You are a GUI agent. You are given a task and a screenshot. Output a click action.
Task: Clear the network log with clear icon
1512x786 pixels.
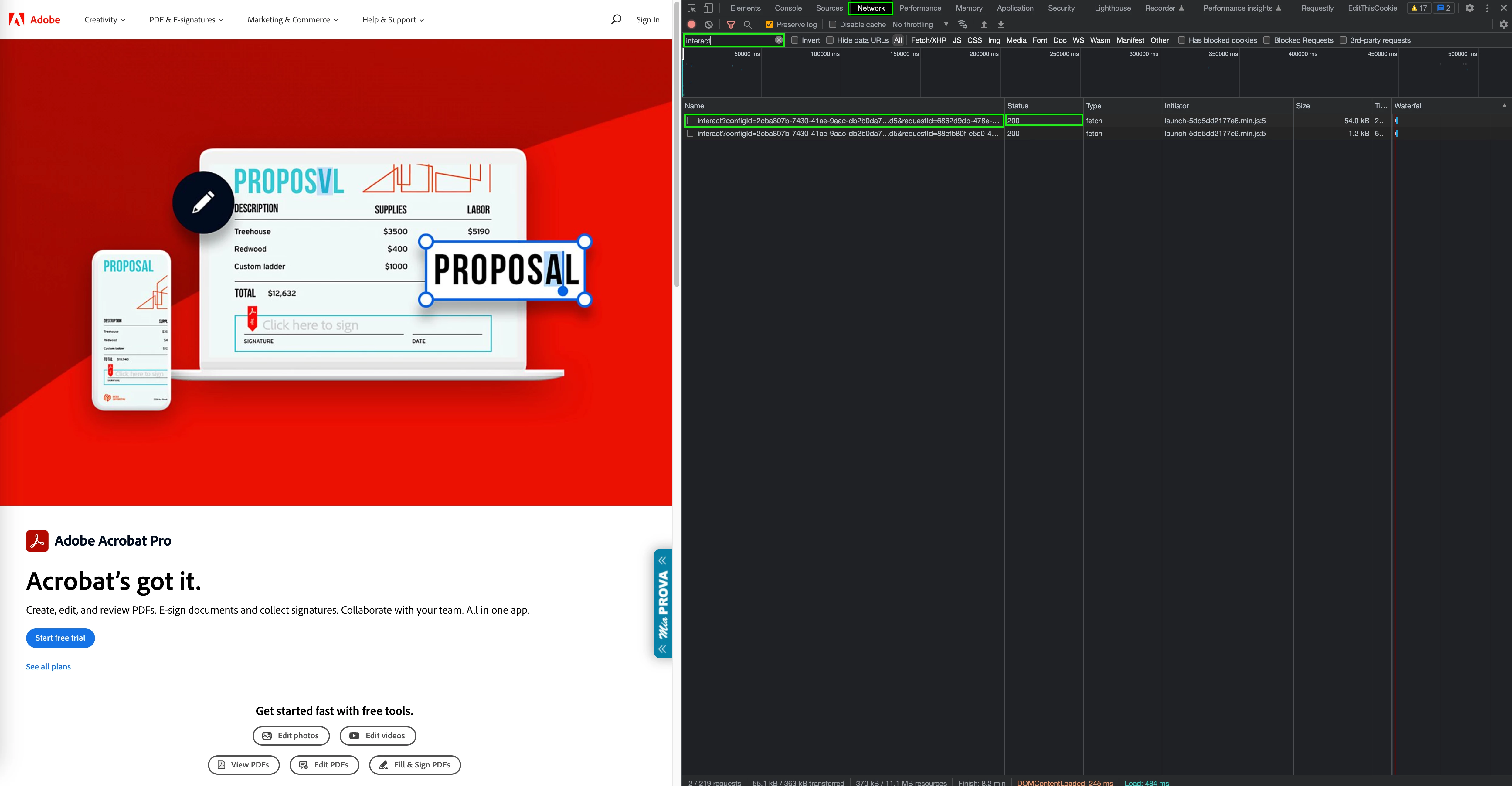[709, 25]
